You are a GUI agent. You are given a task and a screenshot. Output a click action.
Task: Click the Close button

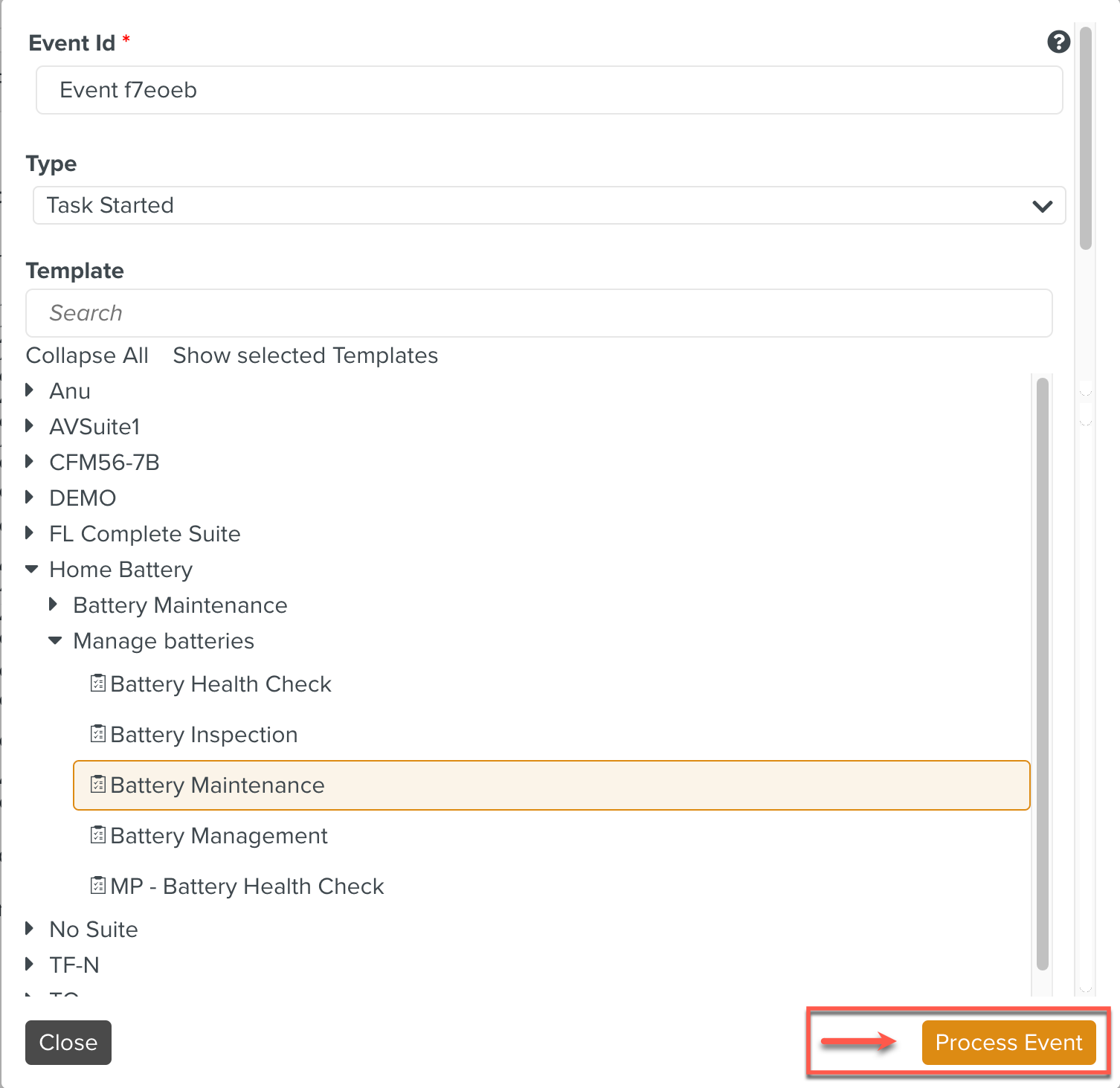(68, 1043)
